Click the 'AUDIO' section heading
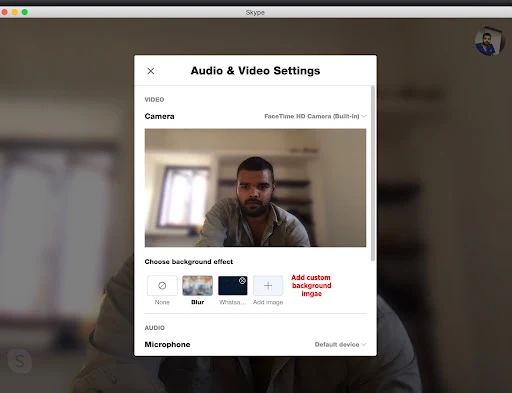This screenshot has width=512, height=393. (155, 328)
